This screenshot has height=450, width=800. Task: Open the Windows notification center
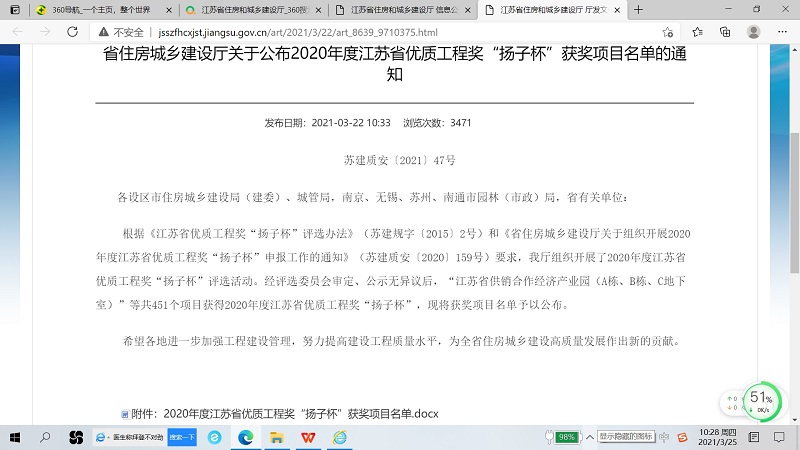pyautogui.click(x=779, y=437)
